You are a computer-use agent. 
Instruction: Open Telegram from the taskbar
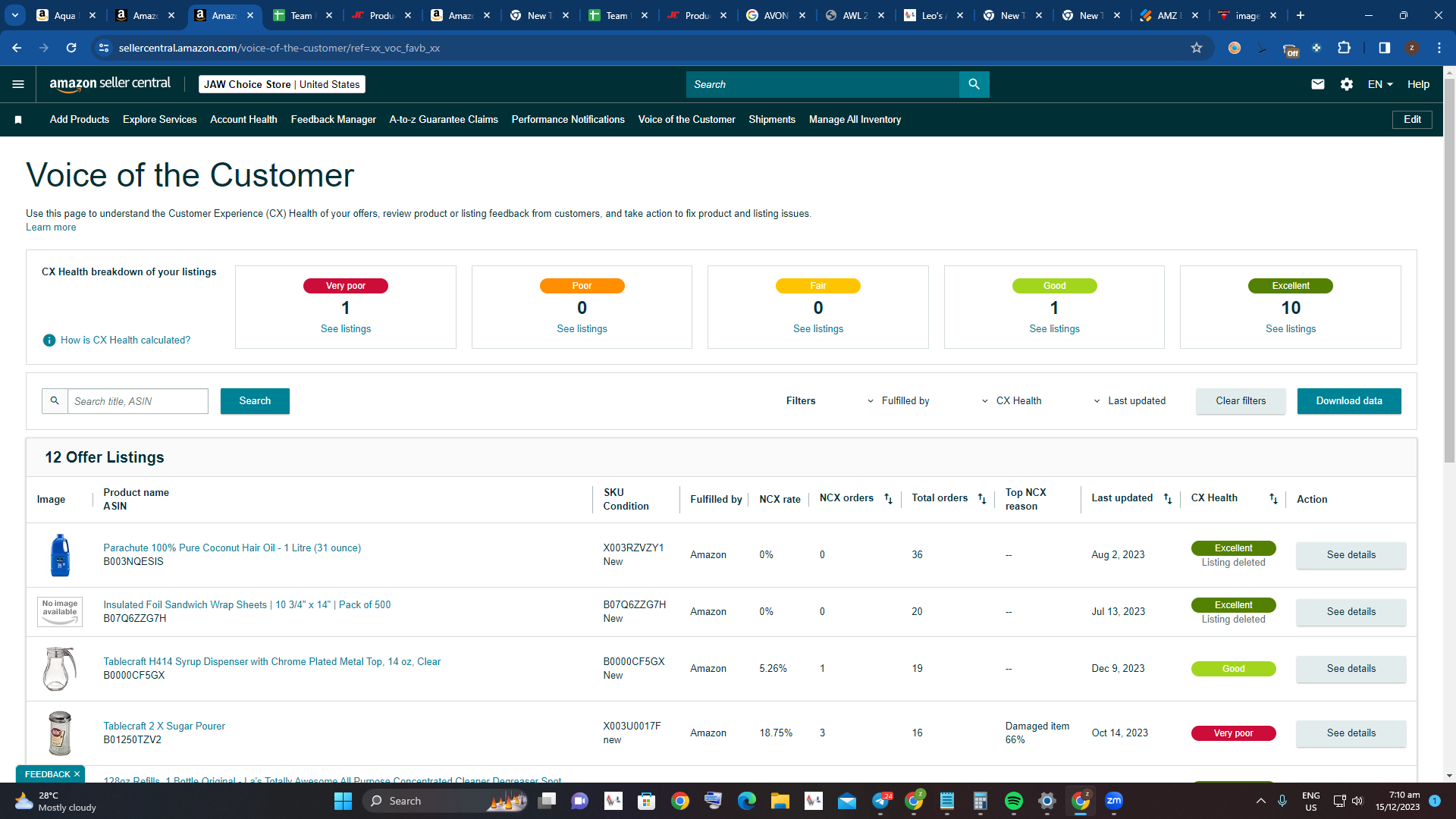(880, 801)
